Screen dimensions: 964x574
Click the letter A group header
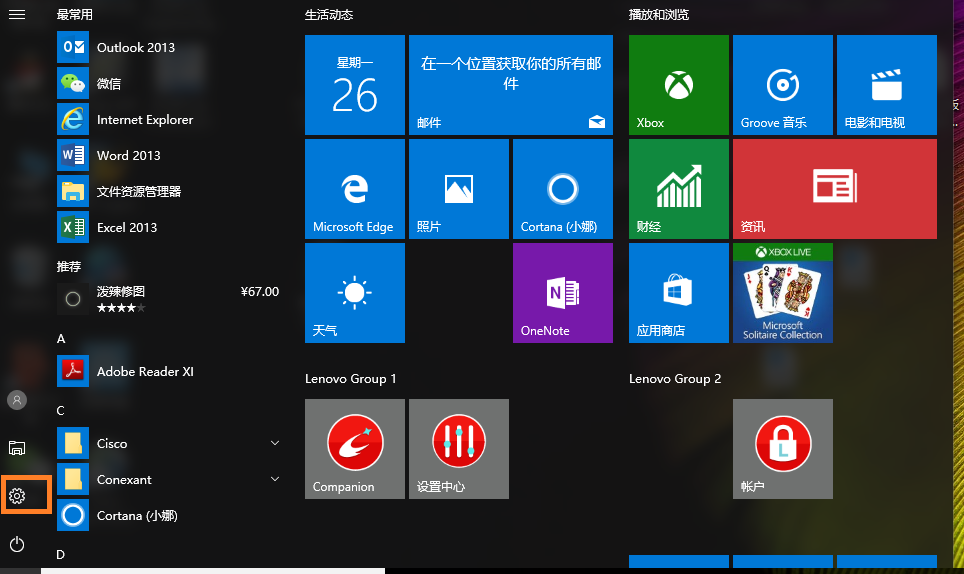pyautogui.click(x=61, y=339)
